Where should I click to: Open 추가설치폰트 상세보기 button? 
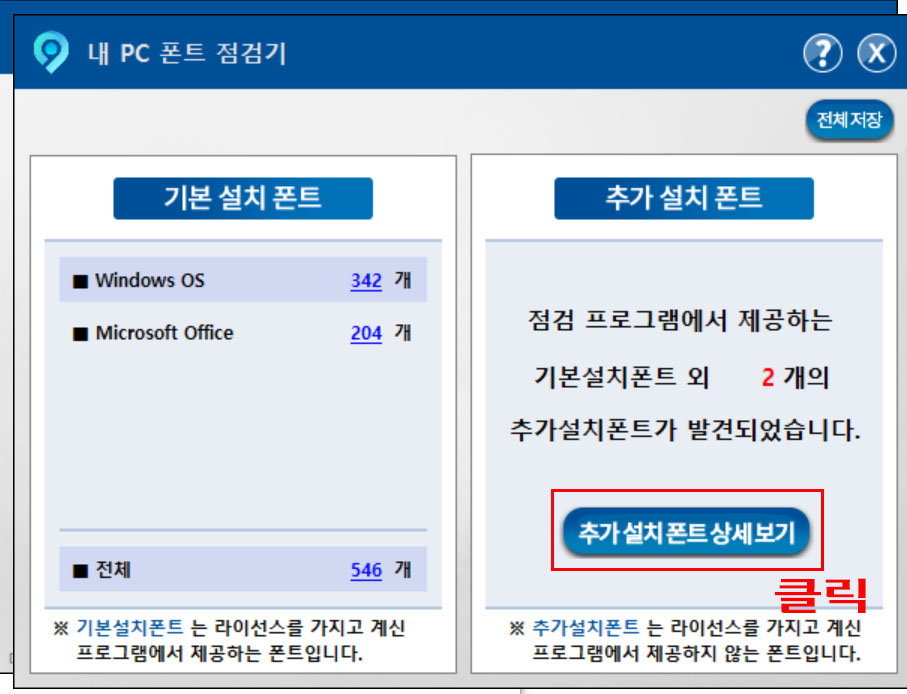click(x=686, y=532)
